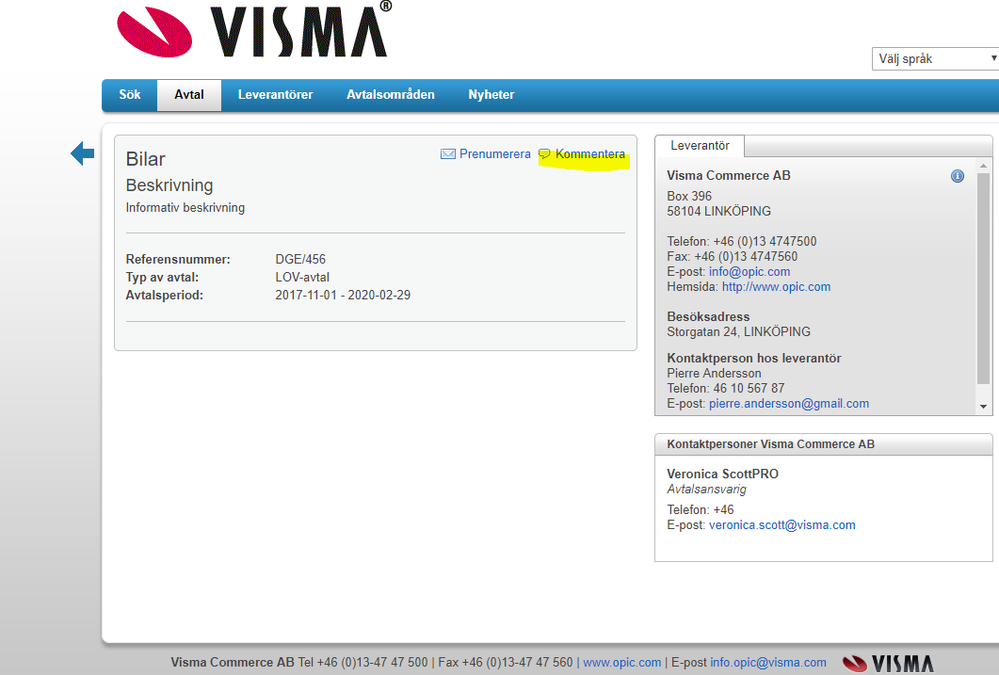The width and height of the screenshot is (999, 675).
Task: Open the info@opic.com email link
Action: coord(749,272)
